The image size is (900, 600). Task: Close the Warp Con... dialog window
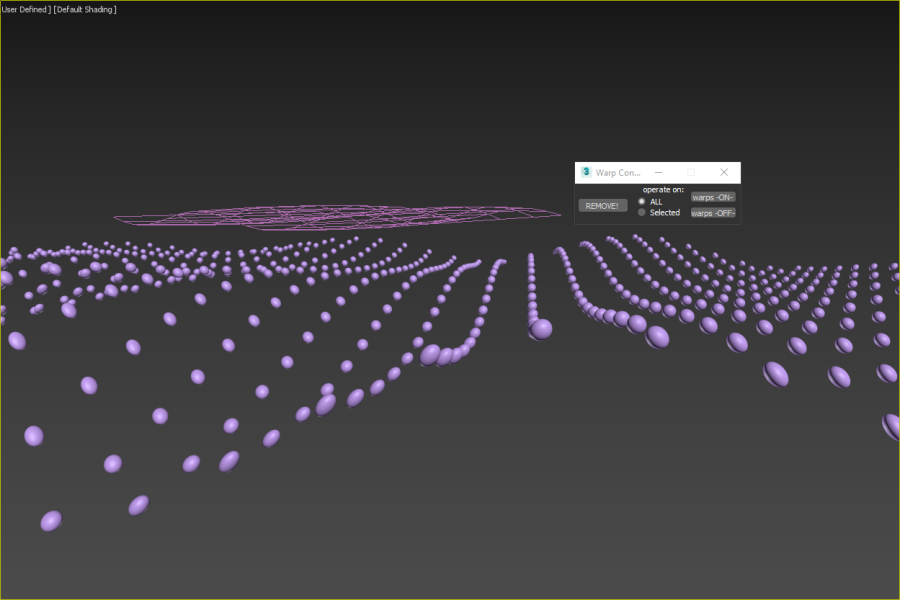[724, 172]
